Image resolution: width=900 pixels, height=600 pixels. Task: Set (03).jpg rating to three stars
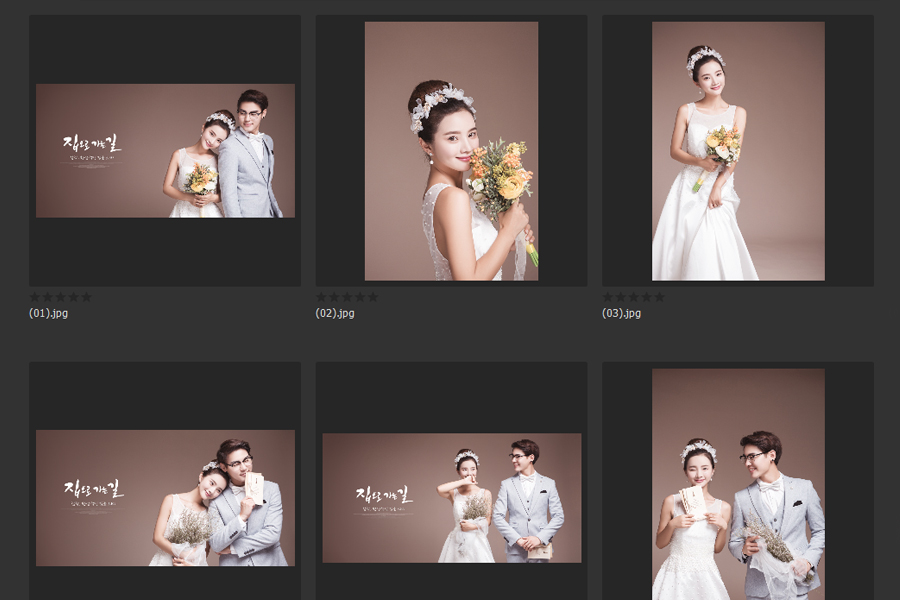click(x=633, y=297)
